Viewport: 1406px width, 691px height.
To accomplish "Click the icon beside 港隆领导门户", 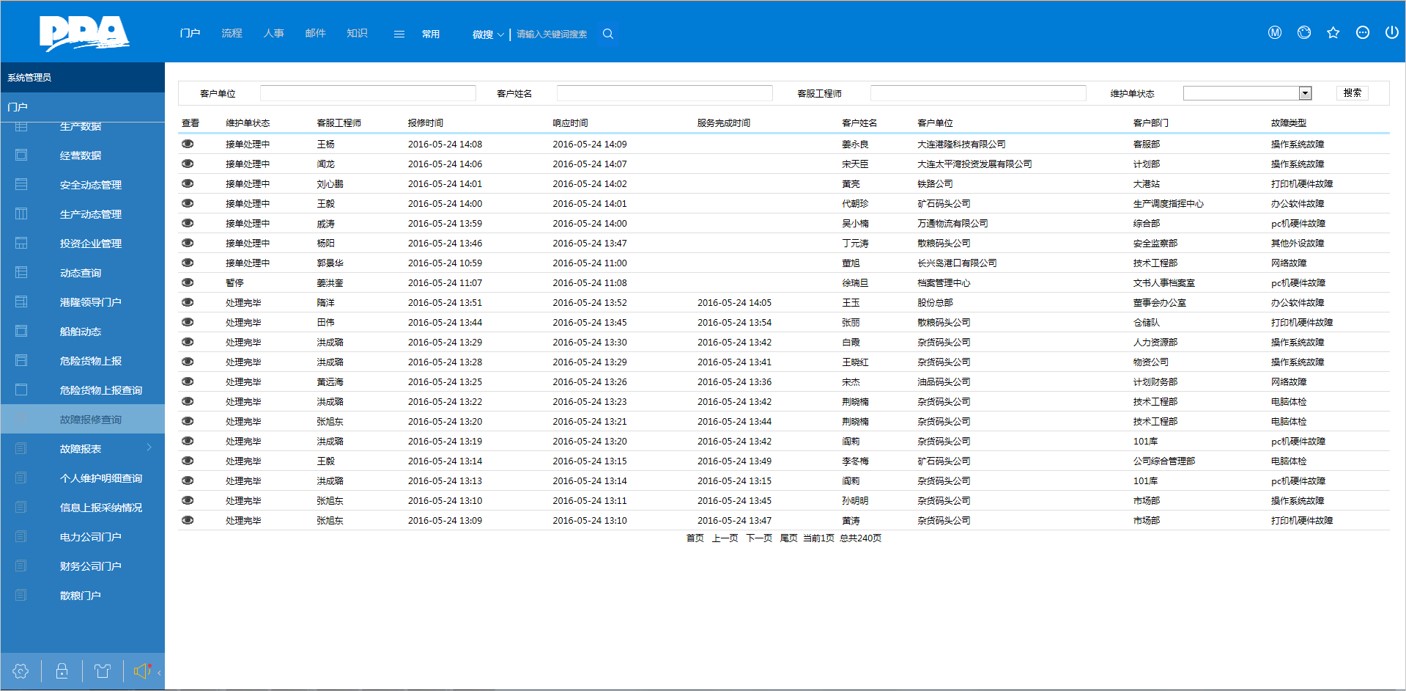I will click(21, 302).
